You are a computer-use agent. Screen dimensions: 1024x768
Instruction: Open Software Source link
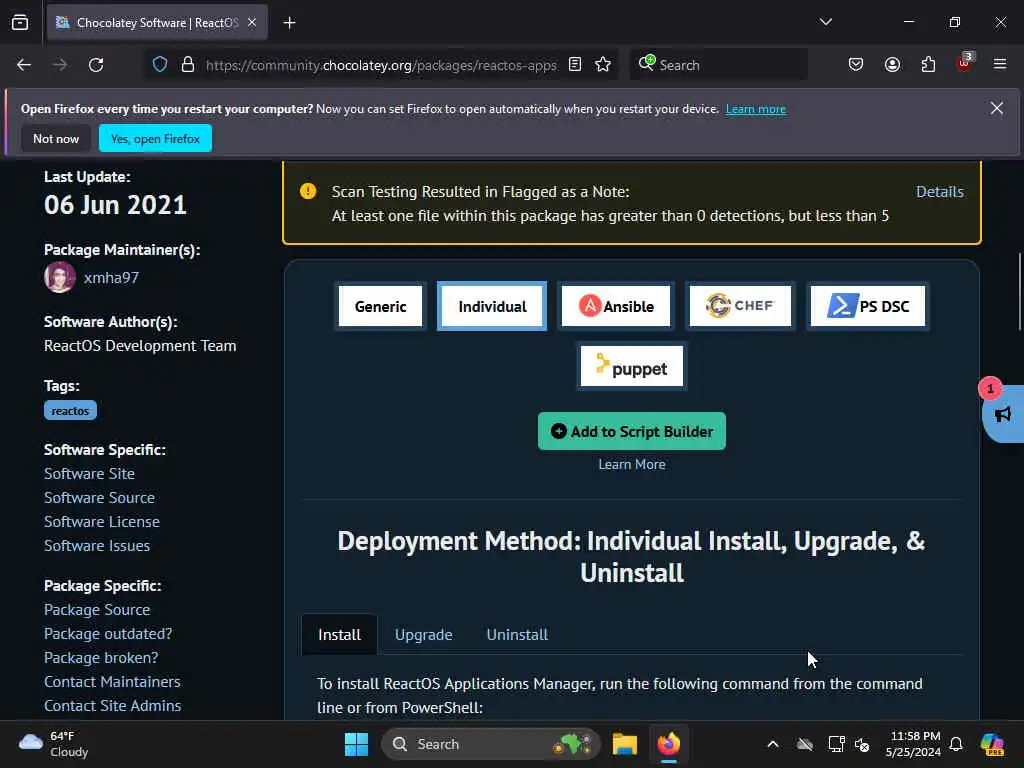(x=99, y=498)
